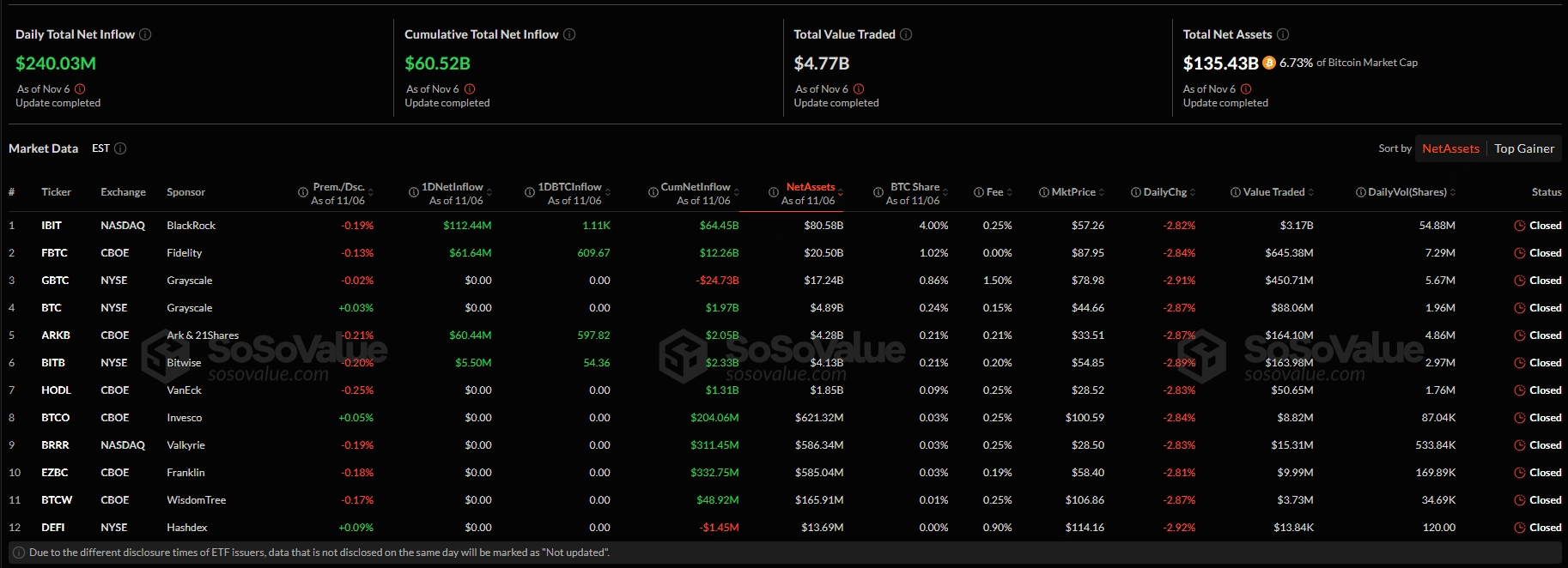Screen dimensions: 1568x568
Task: Switch sorting to Top Gainer
Action: pos(1524,148)
